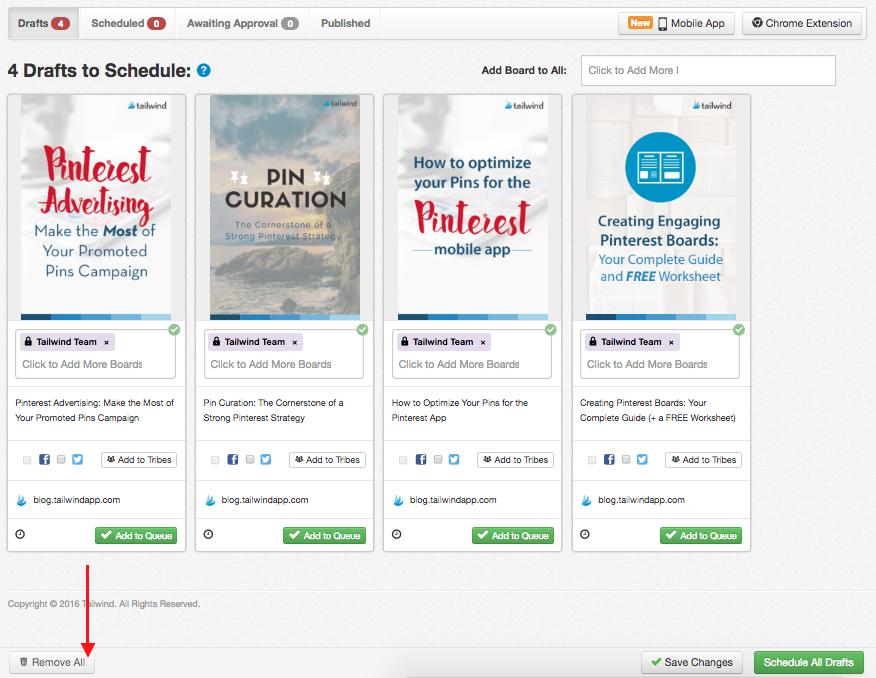876x678 pixels.
Task: Click Schedule All Drafts button
Action: (808, 662)
